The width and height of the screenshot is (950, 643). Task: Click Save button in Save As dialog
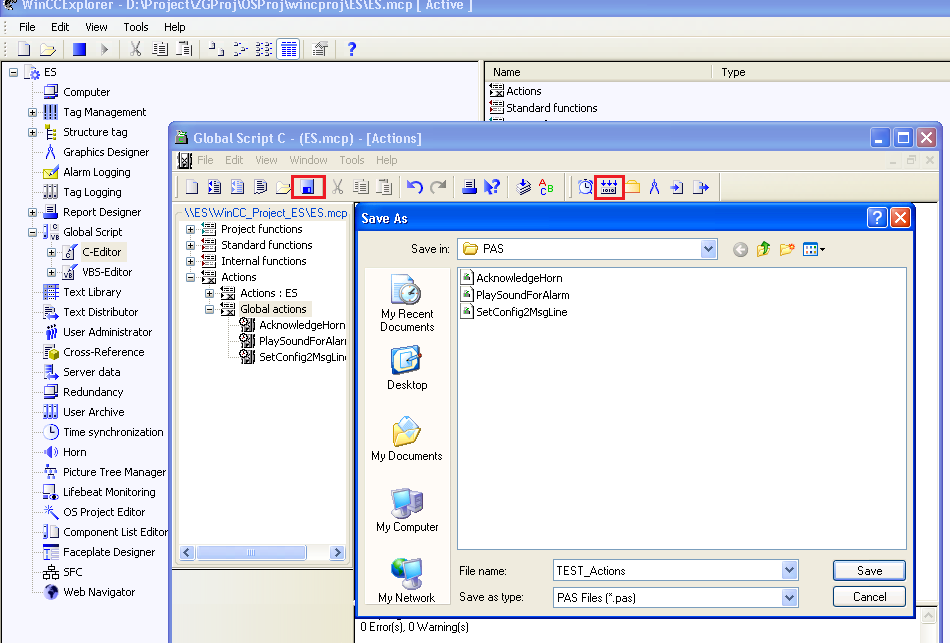pyautogui.click(x=869, y=570)
